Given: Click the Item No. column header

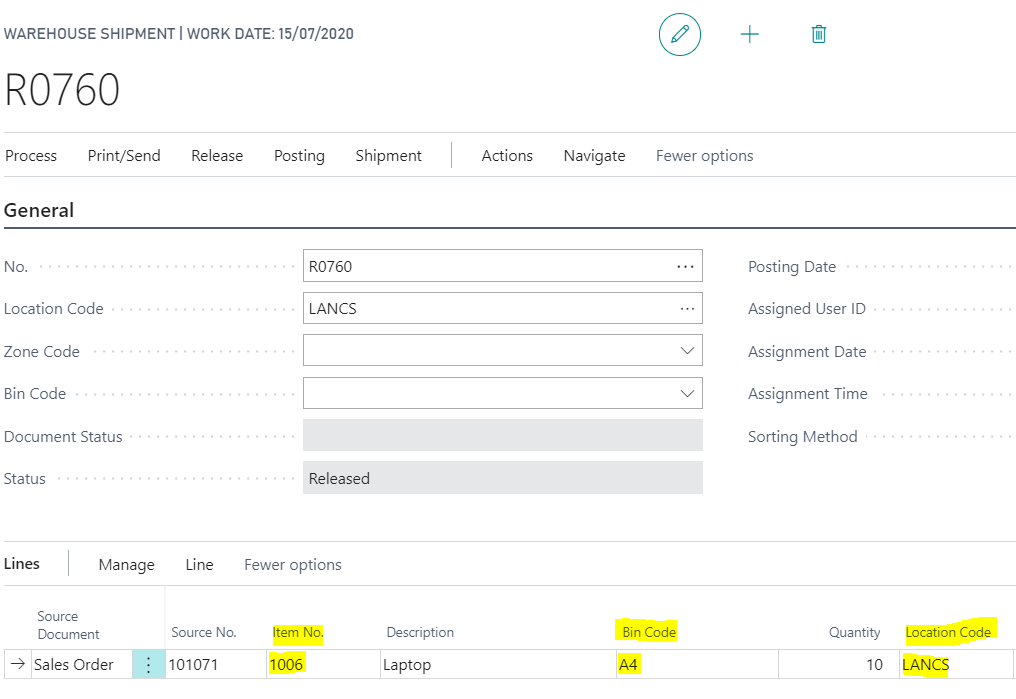Looking at the screenshot, I should click(x=298, y=633).
